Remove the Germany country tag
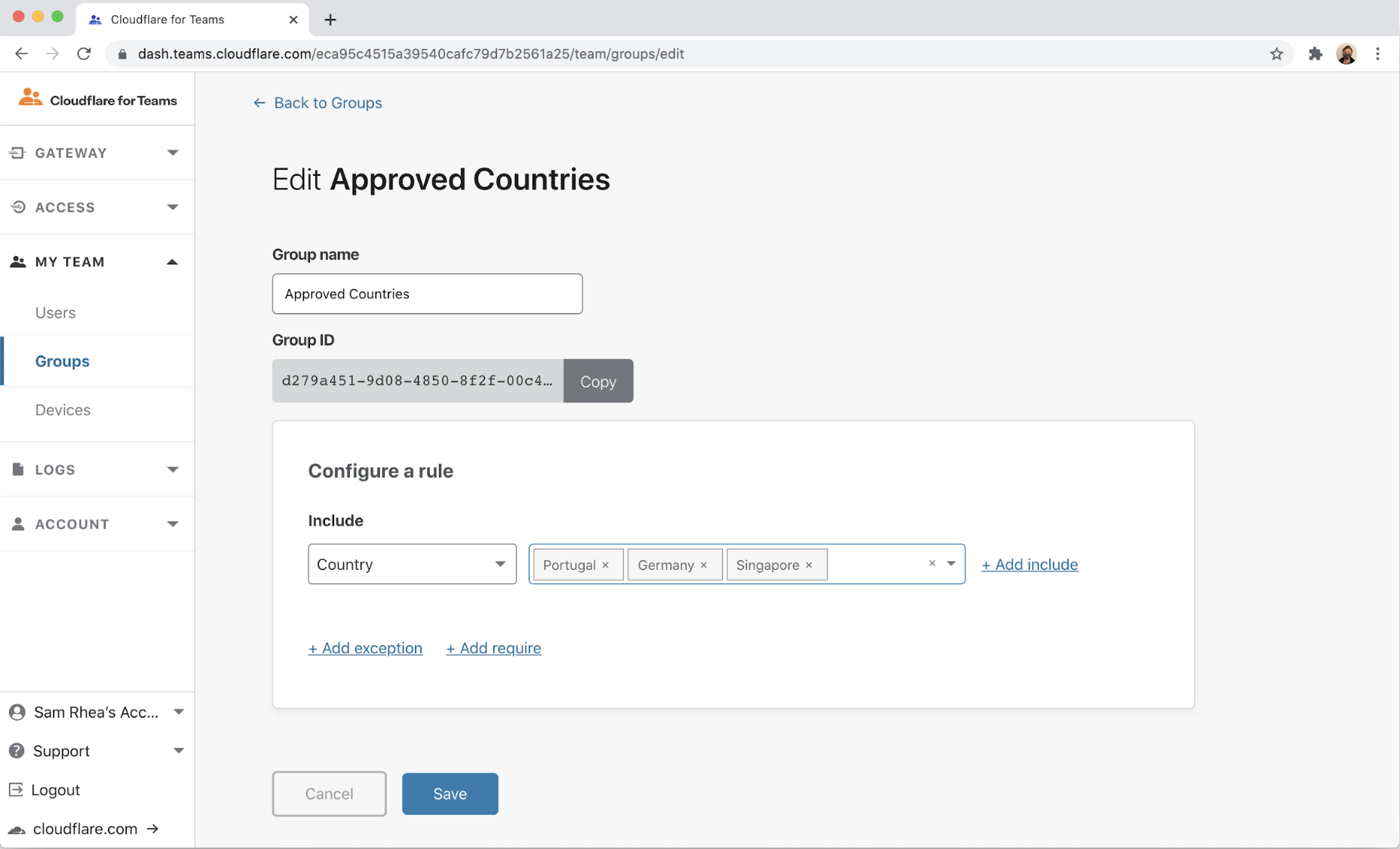 tap(704, 565)
